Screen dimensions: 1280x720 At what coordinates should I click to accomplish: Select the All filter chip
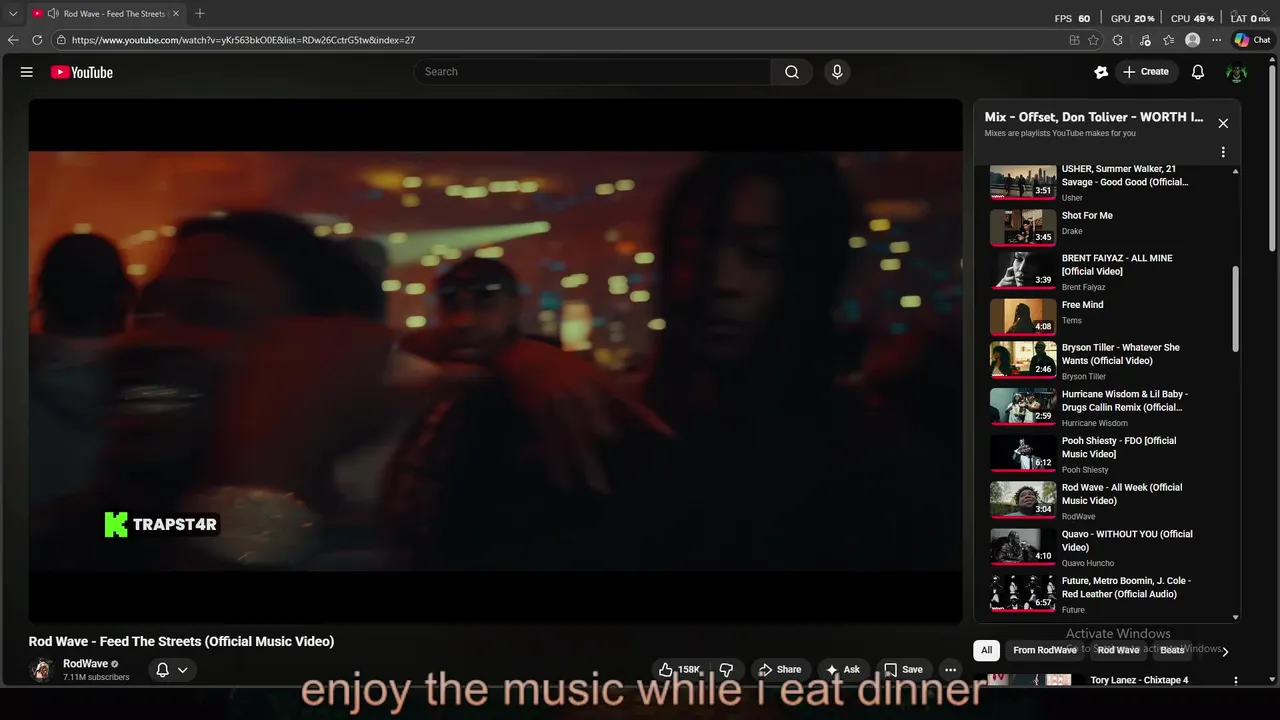click(x=986, y=650)
